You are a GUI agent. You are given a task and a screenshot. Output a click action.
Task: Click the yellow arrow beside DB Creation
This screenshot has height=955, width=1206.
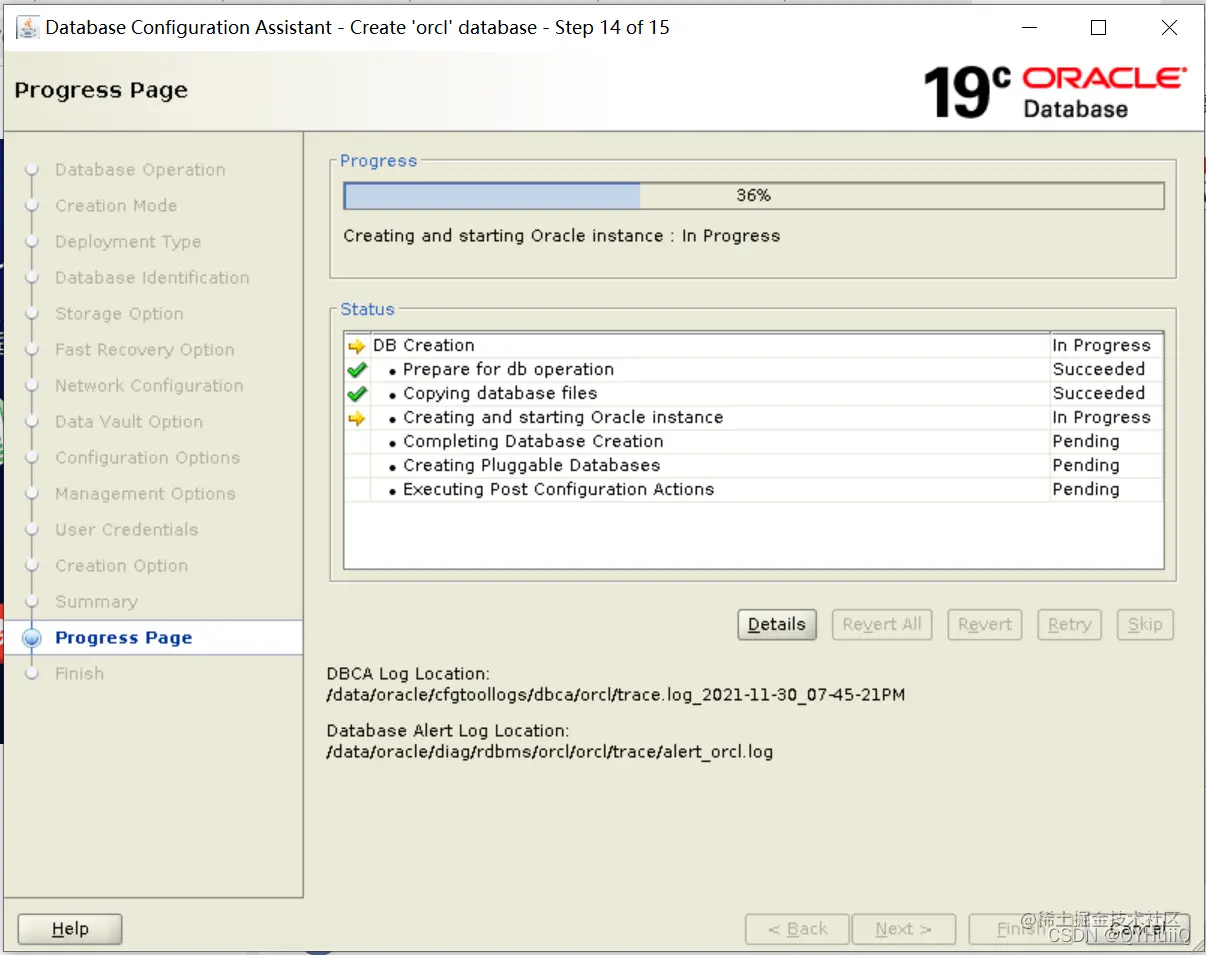(x=357, y=346)
